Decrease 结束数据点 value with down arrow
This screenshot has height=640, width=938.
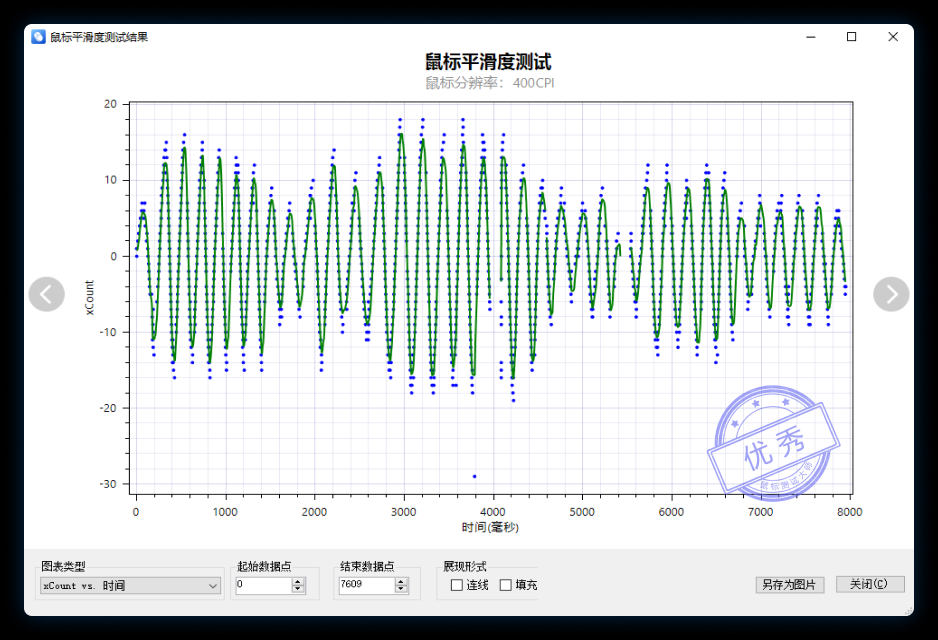401,589
